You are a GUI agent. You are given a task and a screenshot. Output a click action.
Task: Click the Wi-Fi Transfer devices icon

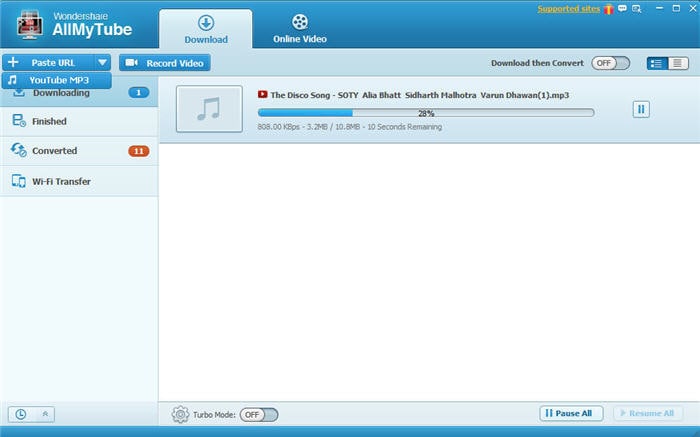tap(19, 181)
